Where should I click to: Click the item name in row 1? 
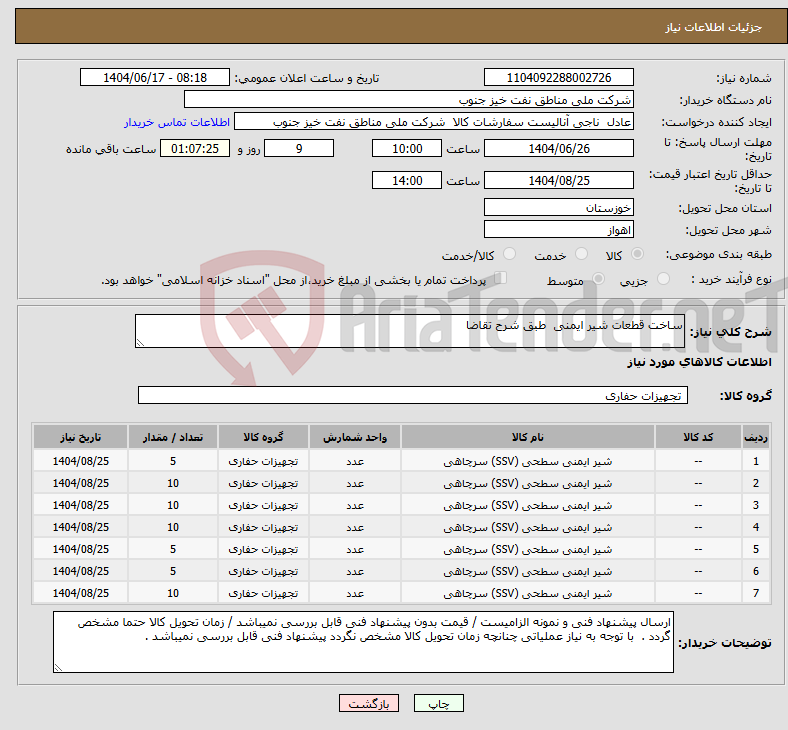point(528,461)
